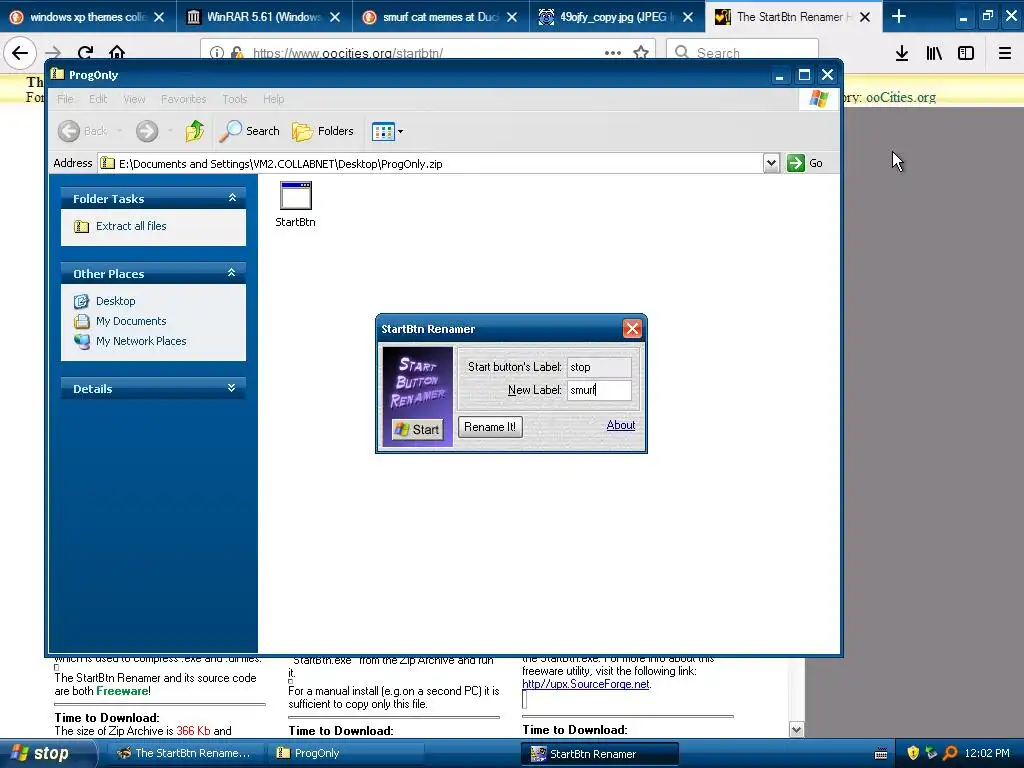The height and width of the screenshot is (768, 1024).
Task: Open the upx.SourceForge.net link
Action: pyautogui.click(x=586, y=684)
